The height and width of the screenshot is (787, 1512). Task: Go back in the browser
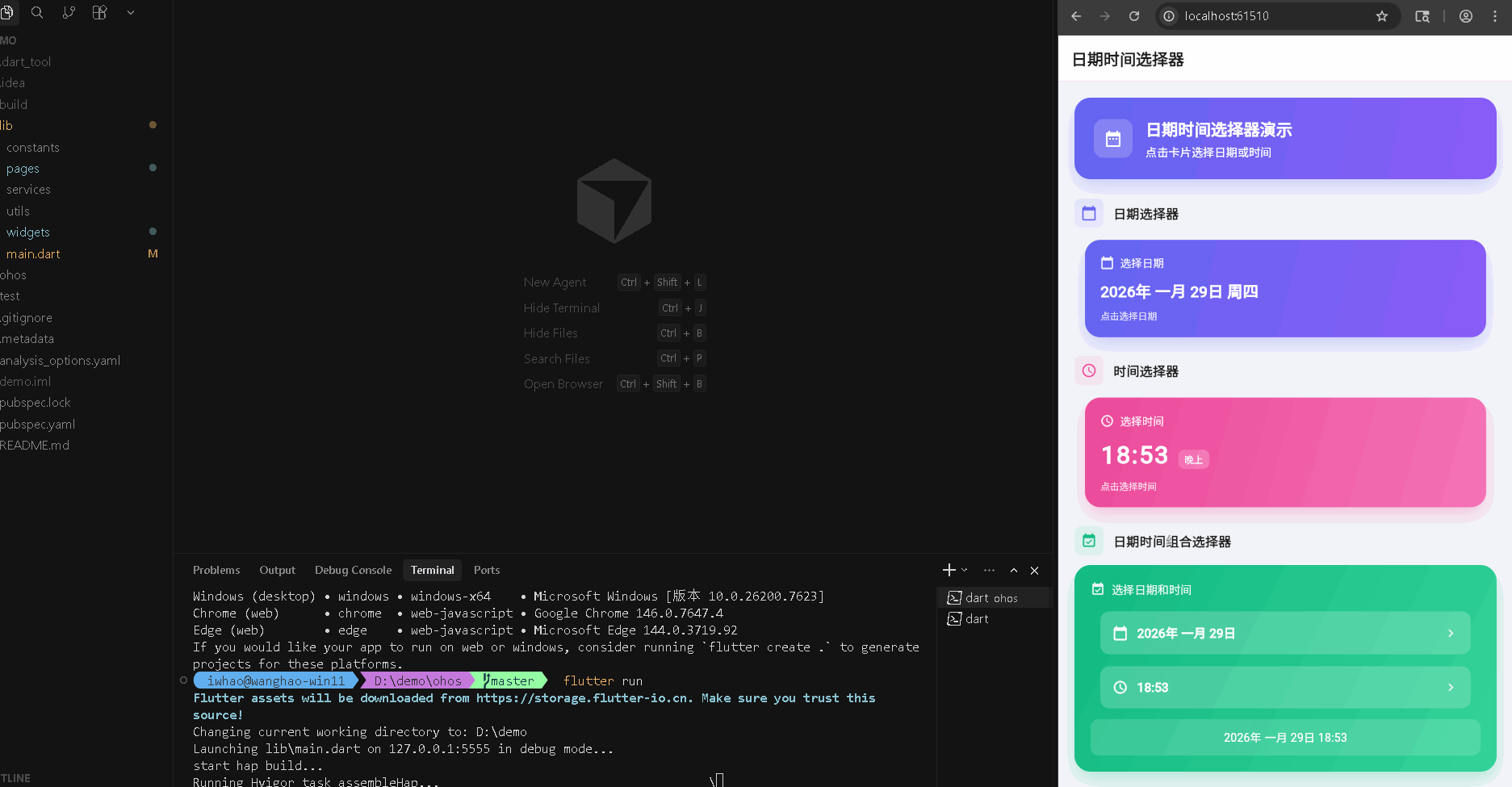(x=1076, y=16)
